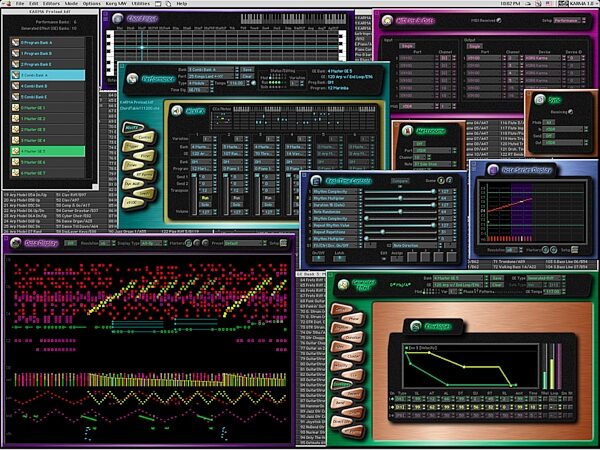
Task: Toggle the Run button on module 2
Action: click(237, 198)
